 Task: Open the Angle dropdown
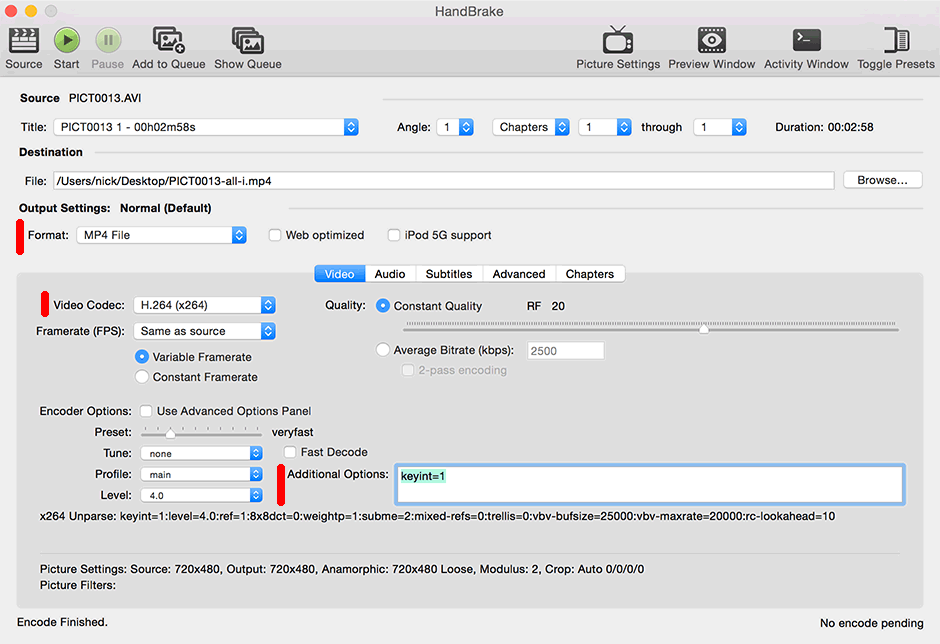click(455, 127)
